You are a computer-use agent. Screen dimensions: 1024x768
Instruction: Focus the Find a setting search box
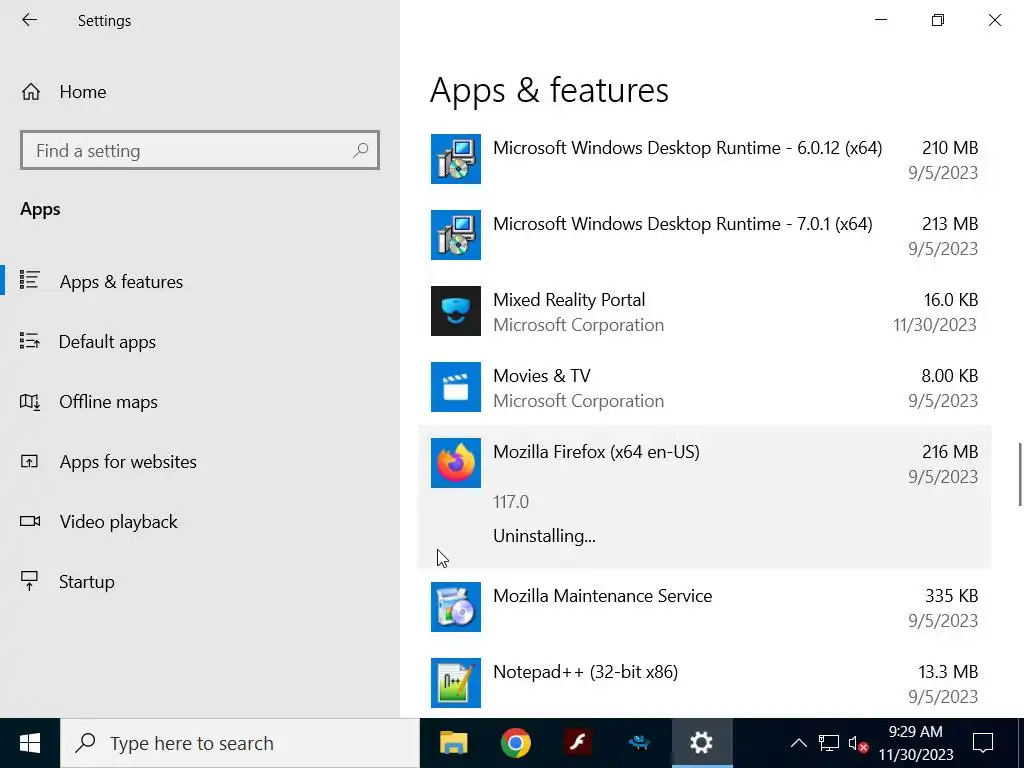(200, 151)
